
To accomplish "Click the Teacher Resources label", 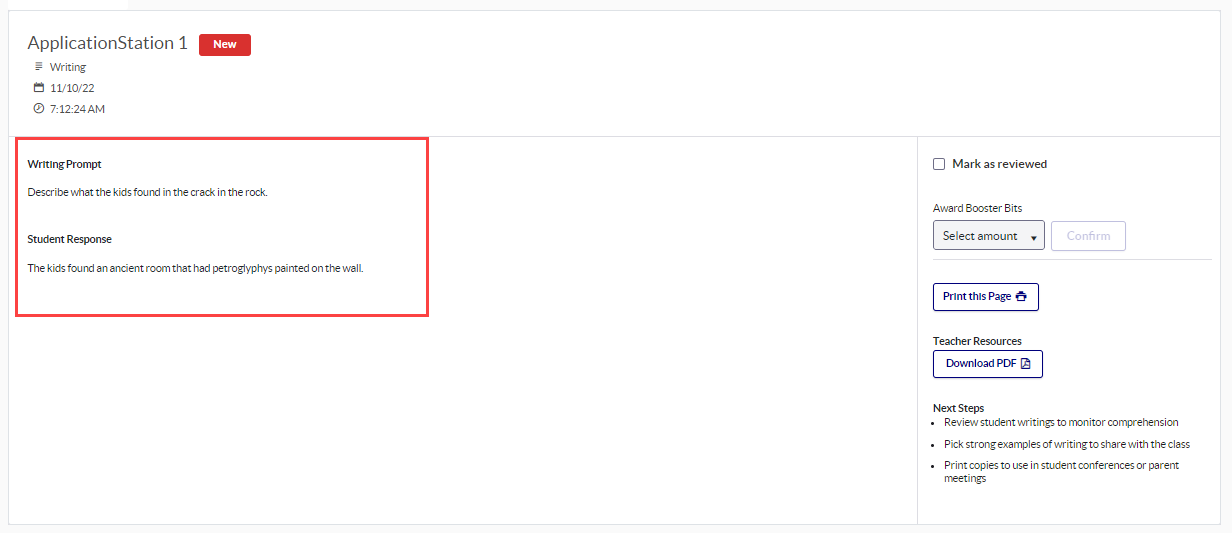I will click(977, 341).
